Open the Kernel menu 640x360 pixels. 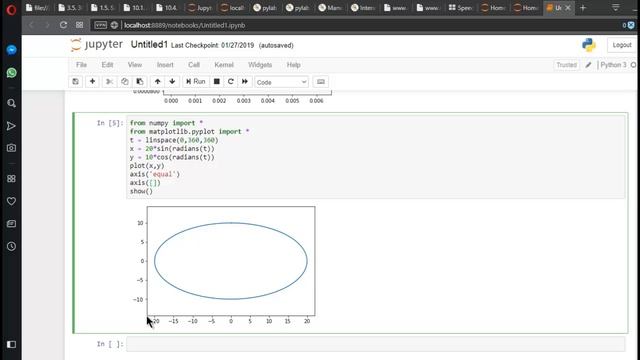pyautogui.click(x=224, y=65)
